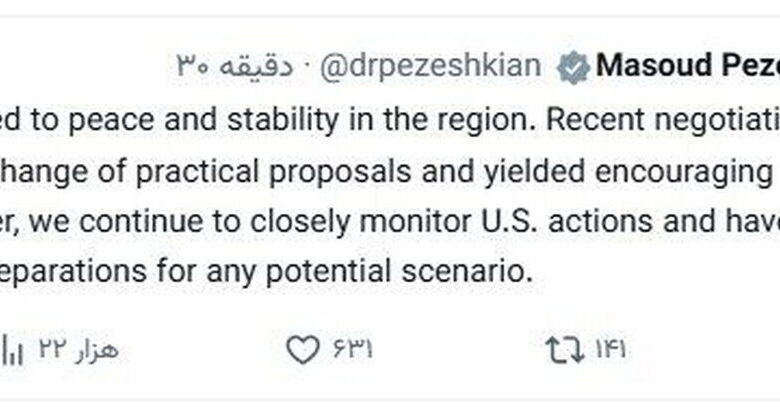780x416 pixels.
Task: Like the tweet with the heart icon
Action: pyautogui.click(x=302, y=350)
